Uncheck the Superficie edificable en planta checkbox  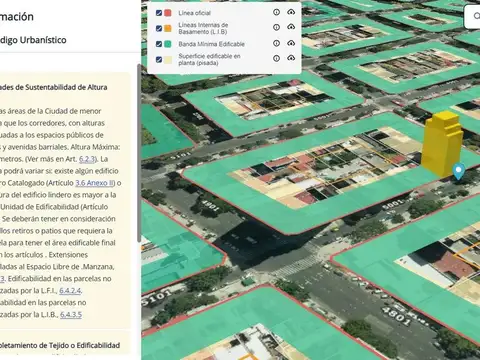click(159, 59)
